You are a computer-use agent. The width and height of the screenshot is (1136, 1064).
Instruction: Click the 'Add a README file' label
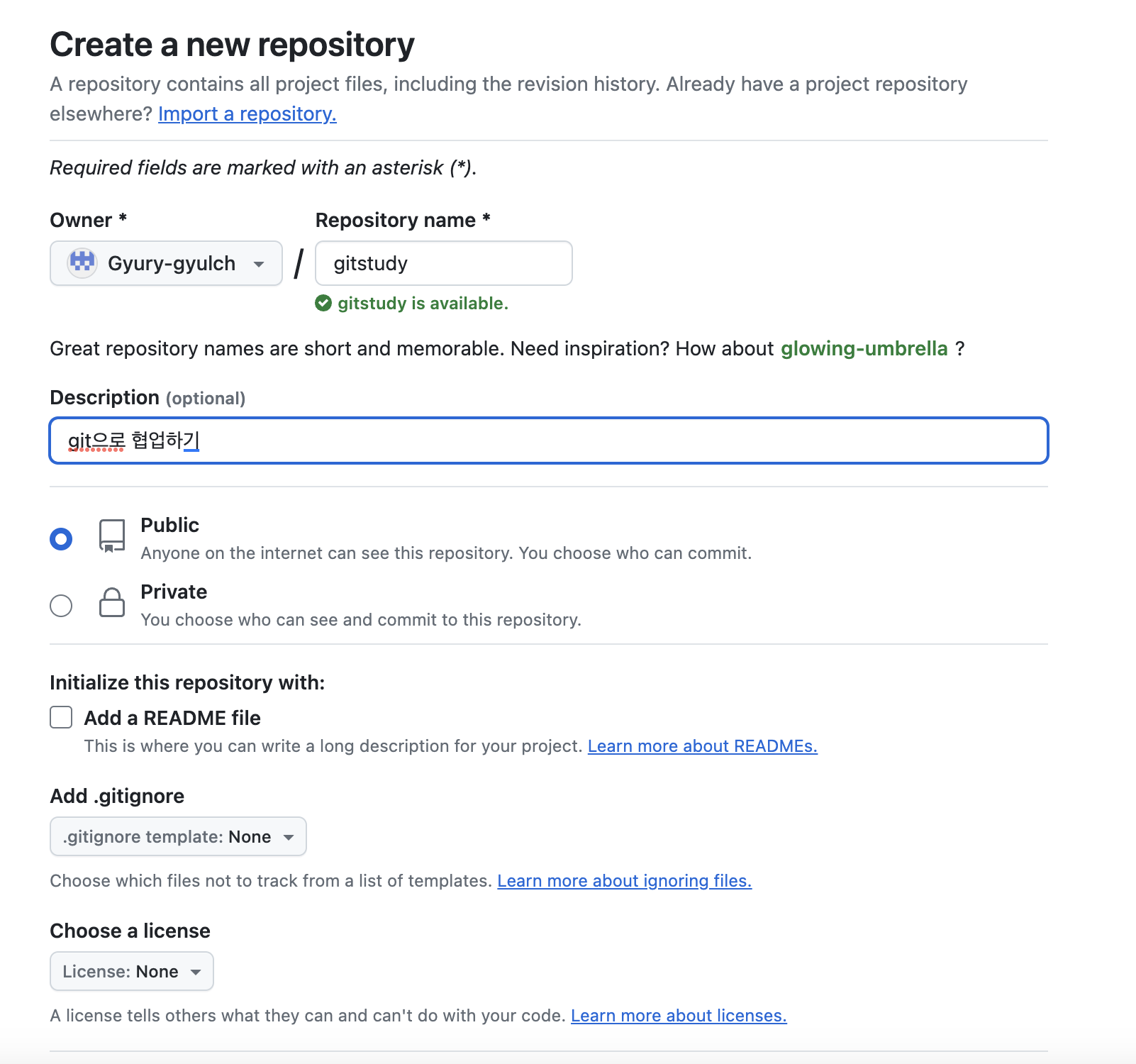pyautogui.click(x=172, y=718)
